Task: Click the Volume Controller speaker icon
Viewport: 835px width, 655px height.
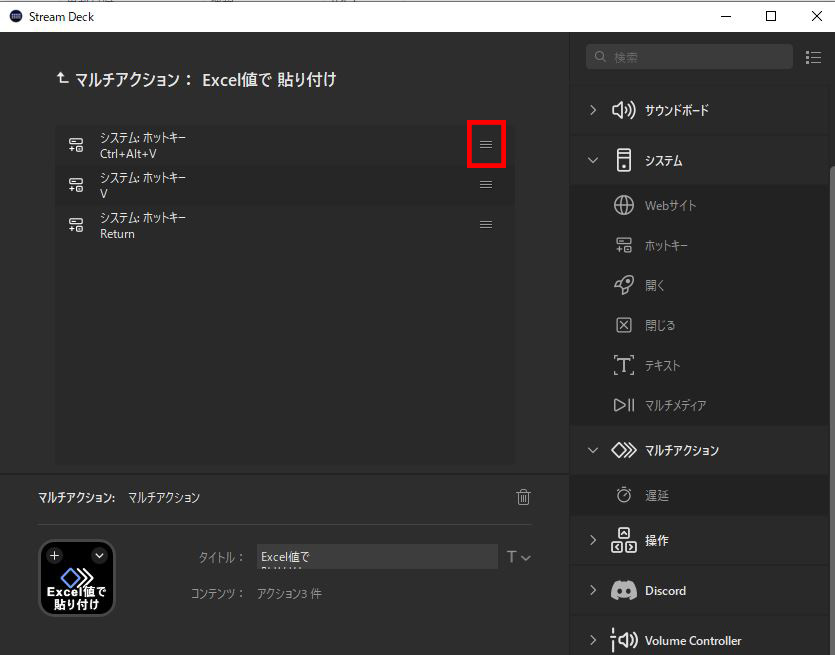Action: [624, 640]
